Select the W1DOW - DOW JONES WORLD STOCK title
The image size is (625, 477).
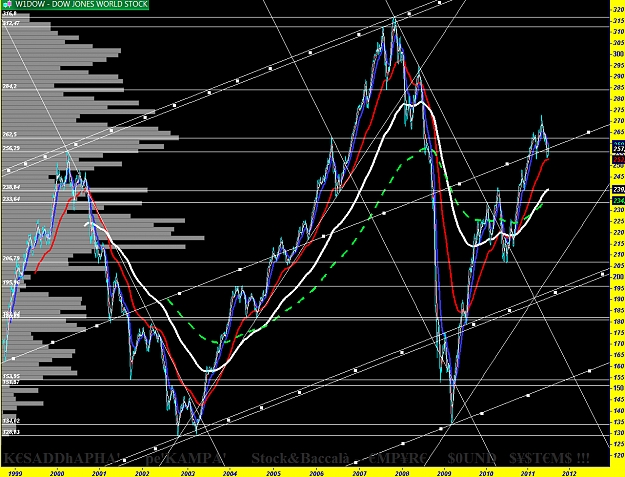coord(81,5)
